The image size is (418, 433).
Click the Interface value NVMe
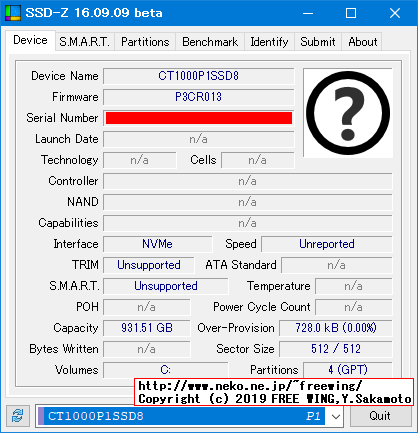[157, 244]
